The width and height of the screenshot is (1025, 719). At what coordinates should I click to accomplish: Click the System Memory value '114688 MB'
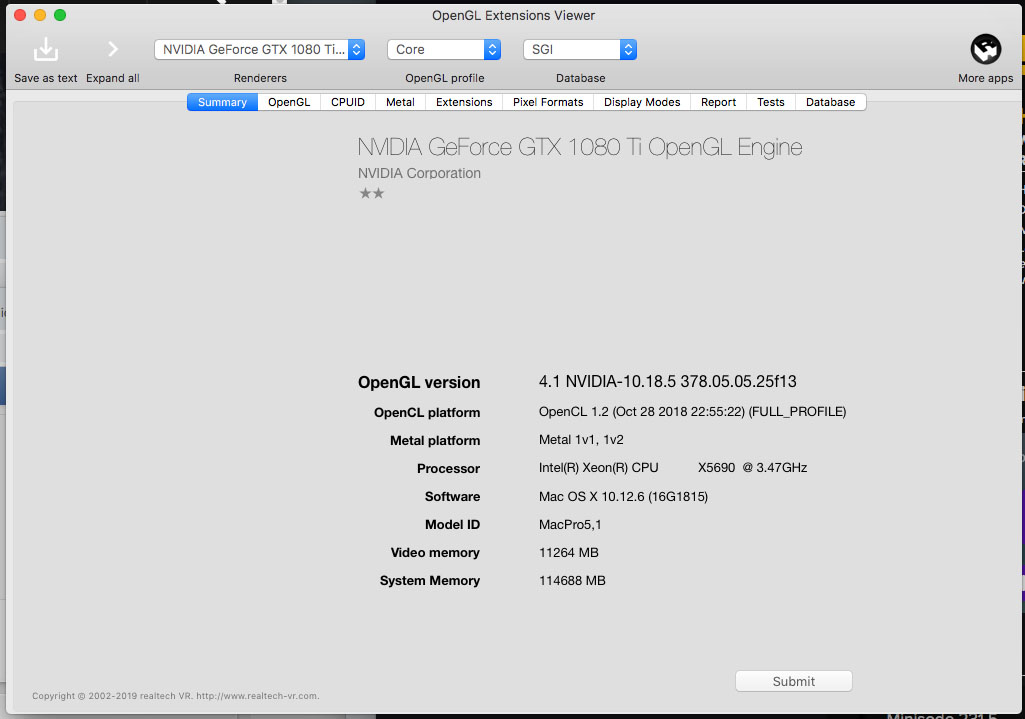572,581
